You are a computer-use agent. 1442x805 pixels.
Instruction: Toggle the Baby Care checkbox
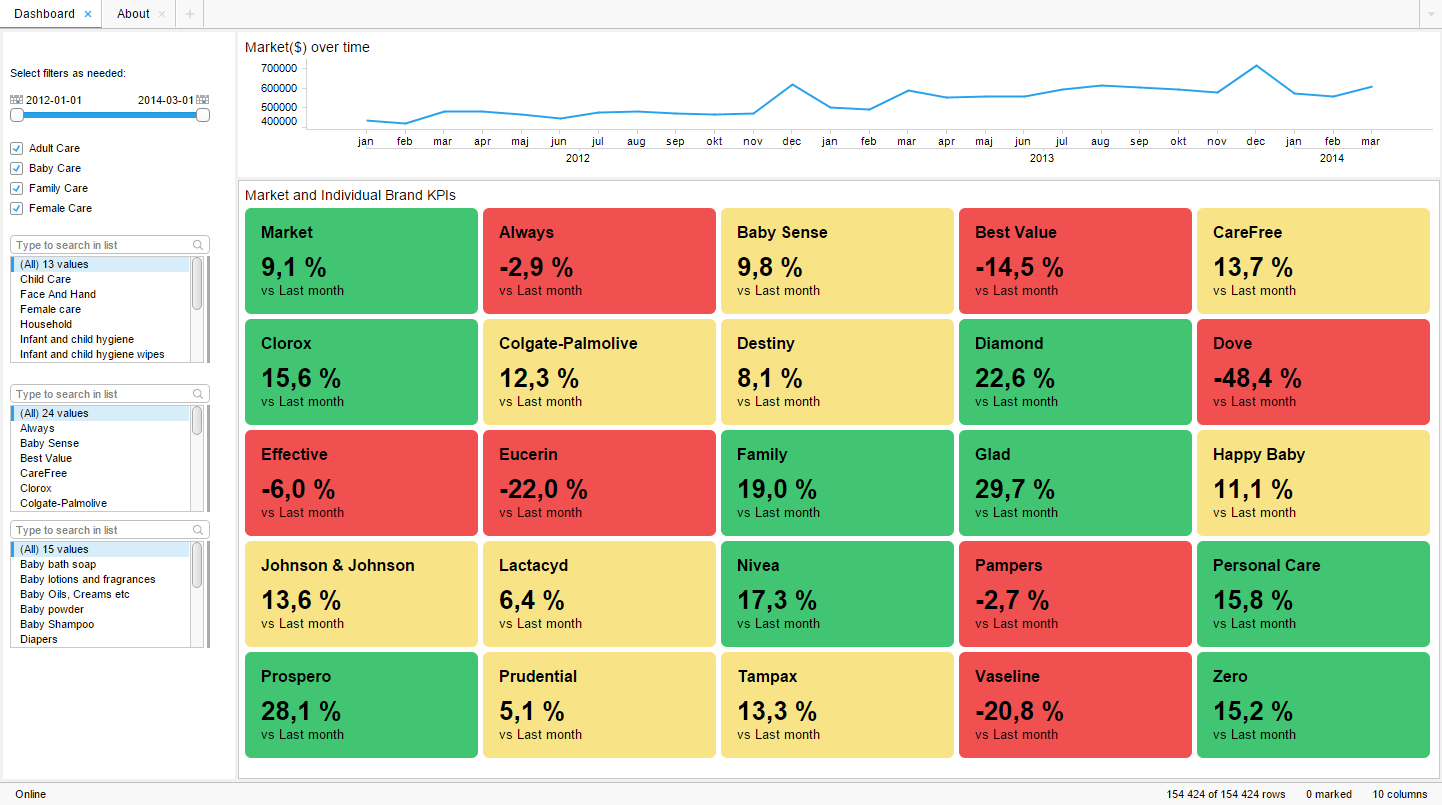click(x=16, y=168)
